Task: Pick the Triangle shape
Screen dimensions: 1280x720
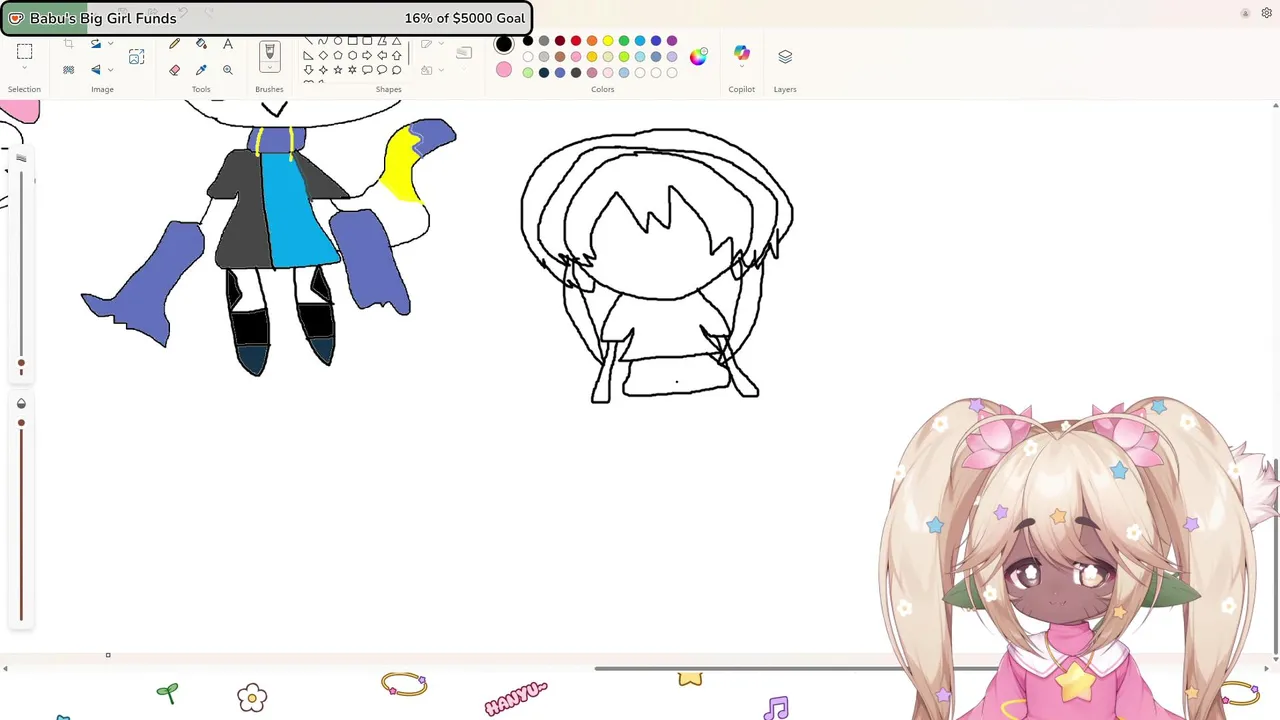Action: (397, 41)
